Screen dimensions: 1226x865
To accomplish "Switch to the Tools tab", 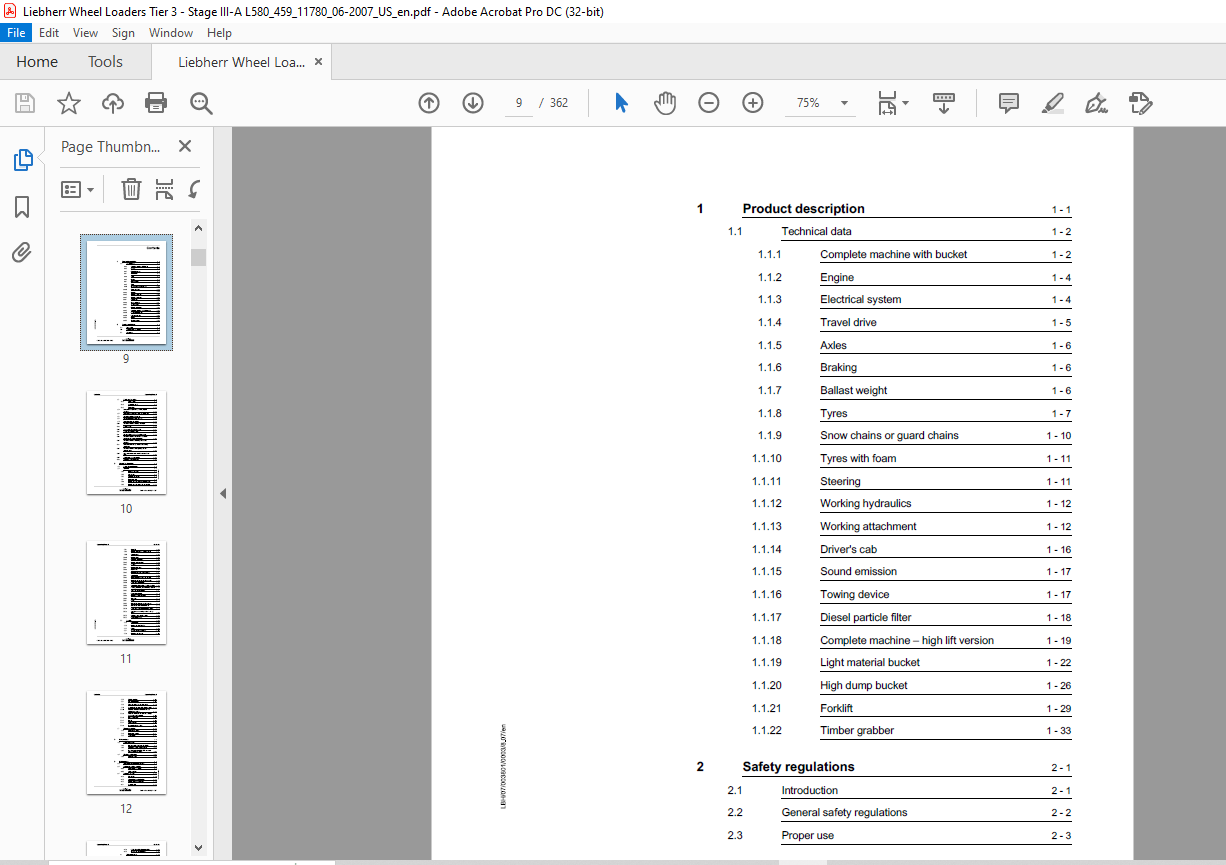I will 105,62.
